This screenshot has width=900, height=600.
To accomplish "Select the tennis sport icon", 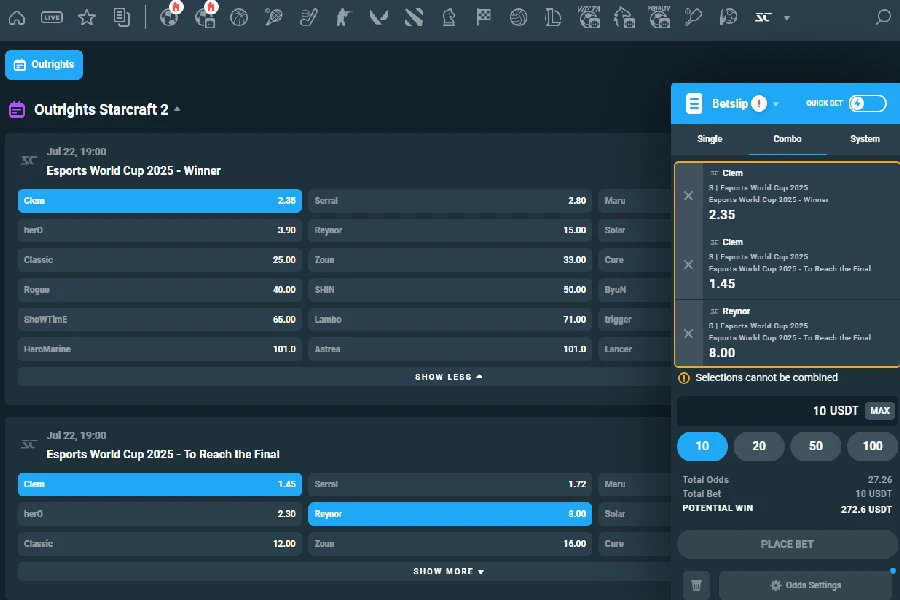I will click(x=273, y=17).
